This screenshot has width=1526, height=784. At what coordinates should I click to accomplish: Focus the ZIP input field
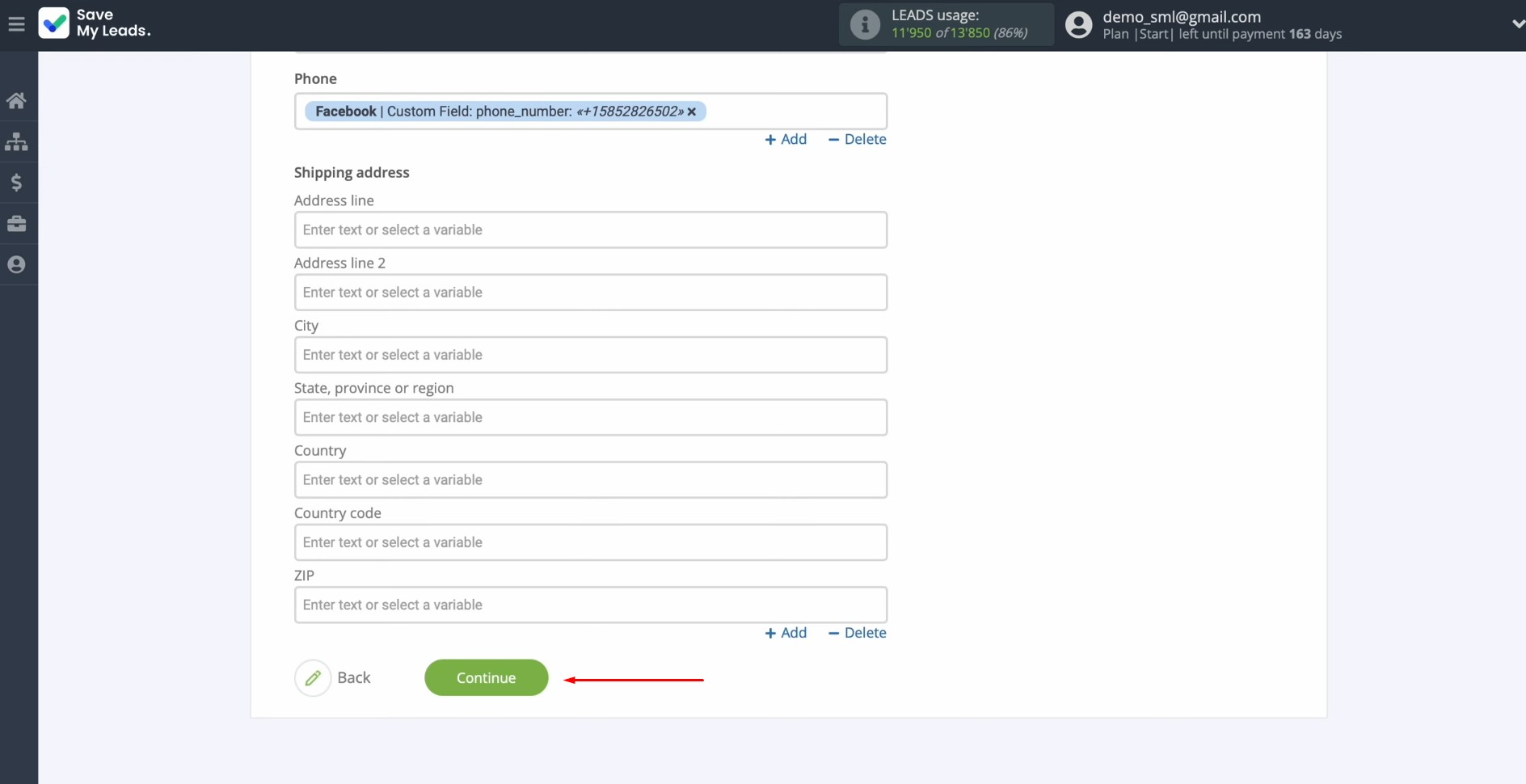[591, 605]
